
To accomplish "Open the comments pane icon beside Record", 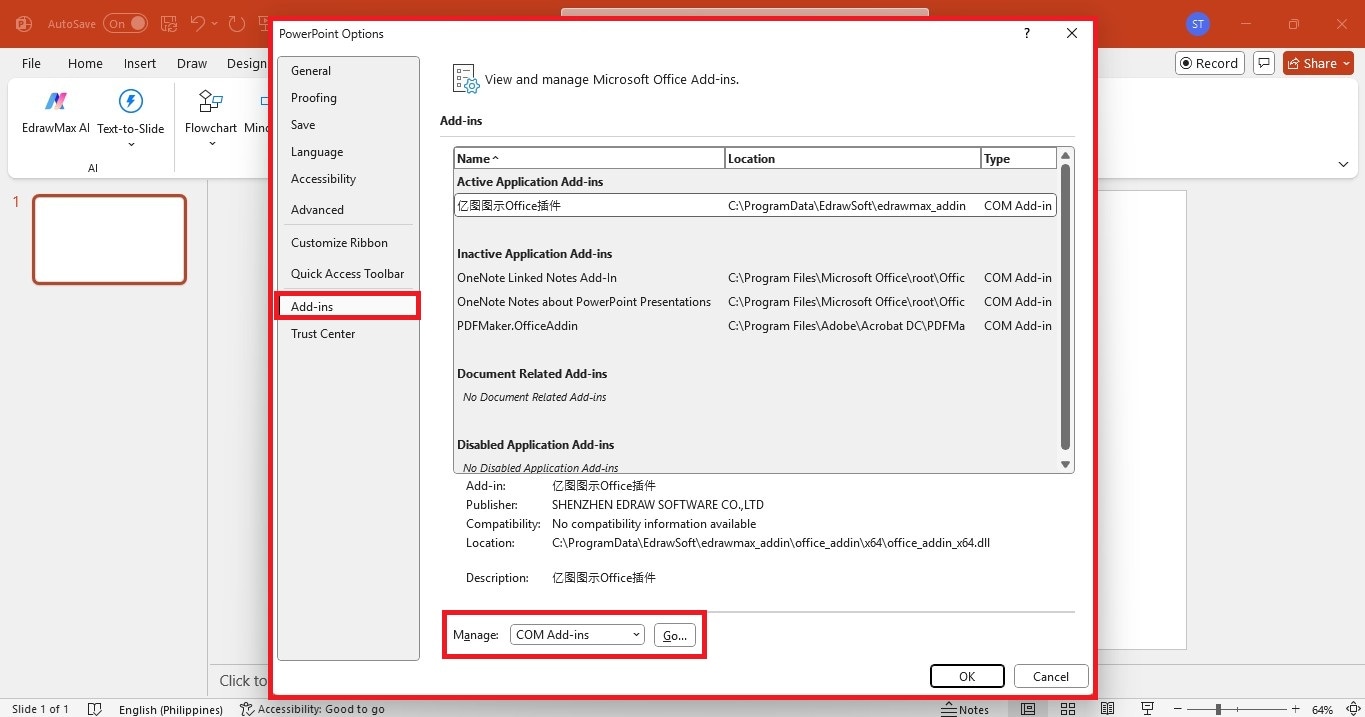I will coord(1264,63).
